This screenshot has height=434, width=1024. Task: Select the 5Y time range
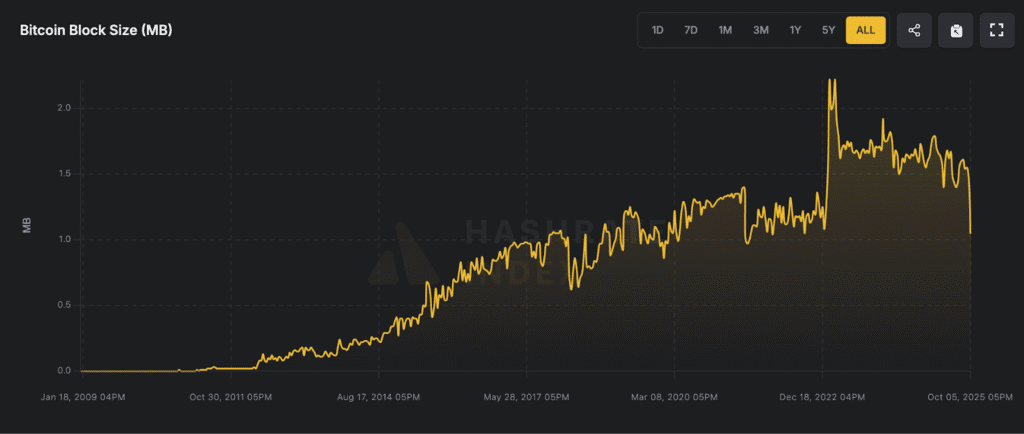point(828,30)
